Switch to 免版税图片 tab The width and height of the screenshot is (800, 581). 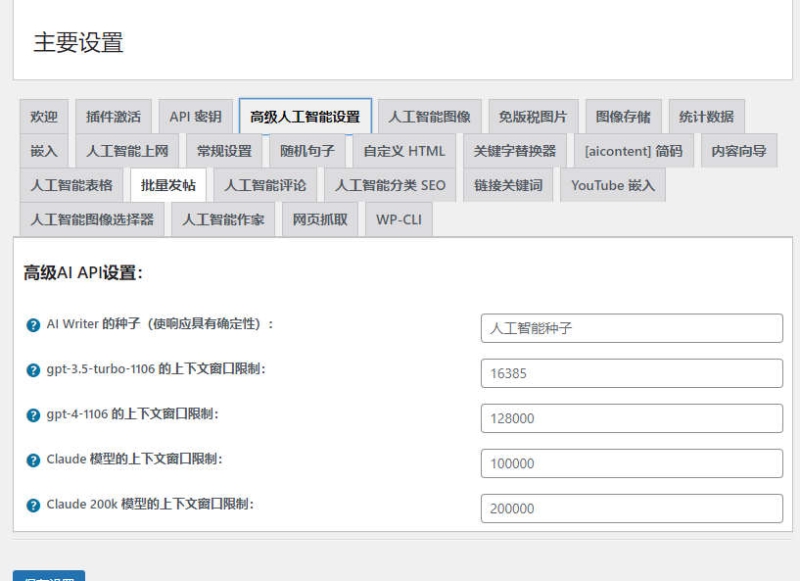533,116
